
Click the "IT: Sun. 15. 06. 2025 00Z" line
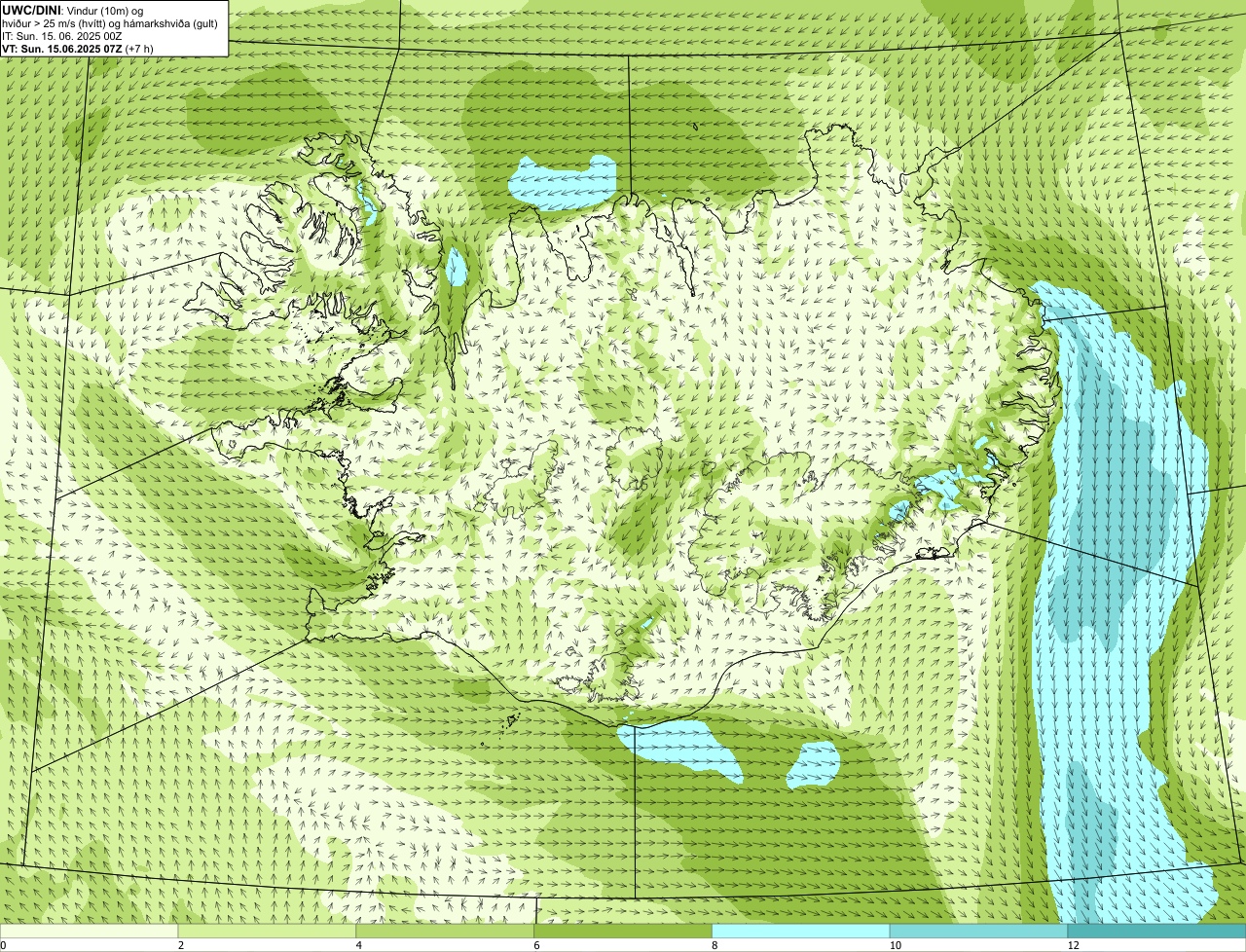pyautogui.click(x=62, y=36)
